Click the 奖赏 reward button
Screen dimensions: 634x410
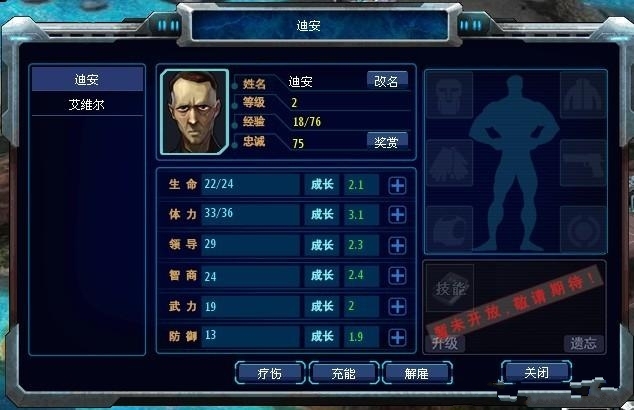[387, 142]
